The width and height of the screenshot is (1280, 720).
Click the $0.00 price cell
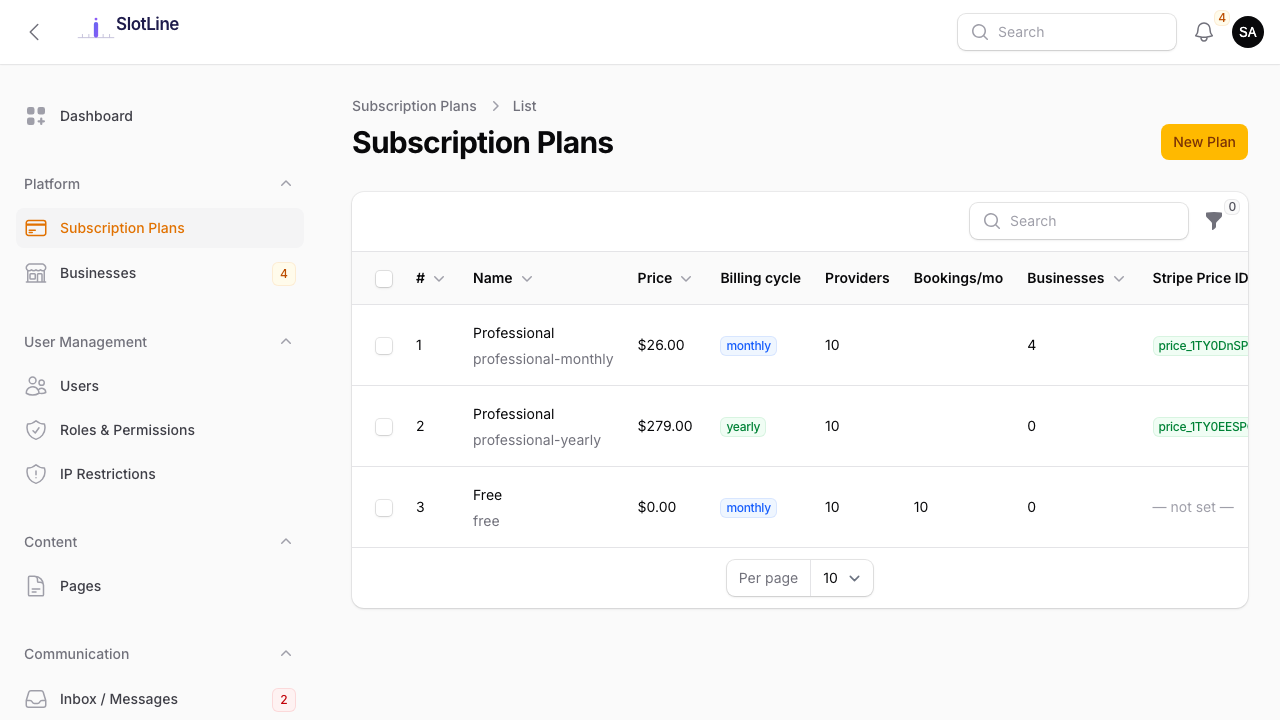pos(657,507)
